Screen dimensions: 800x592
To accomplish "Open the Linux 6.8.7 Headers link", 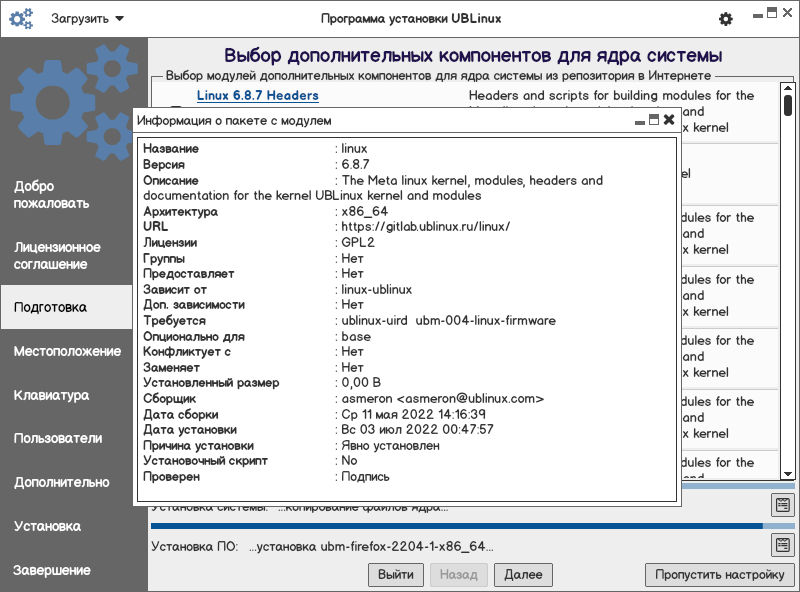I will [x=258, y=95].
